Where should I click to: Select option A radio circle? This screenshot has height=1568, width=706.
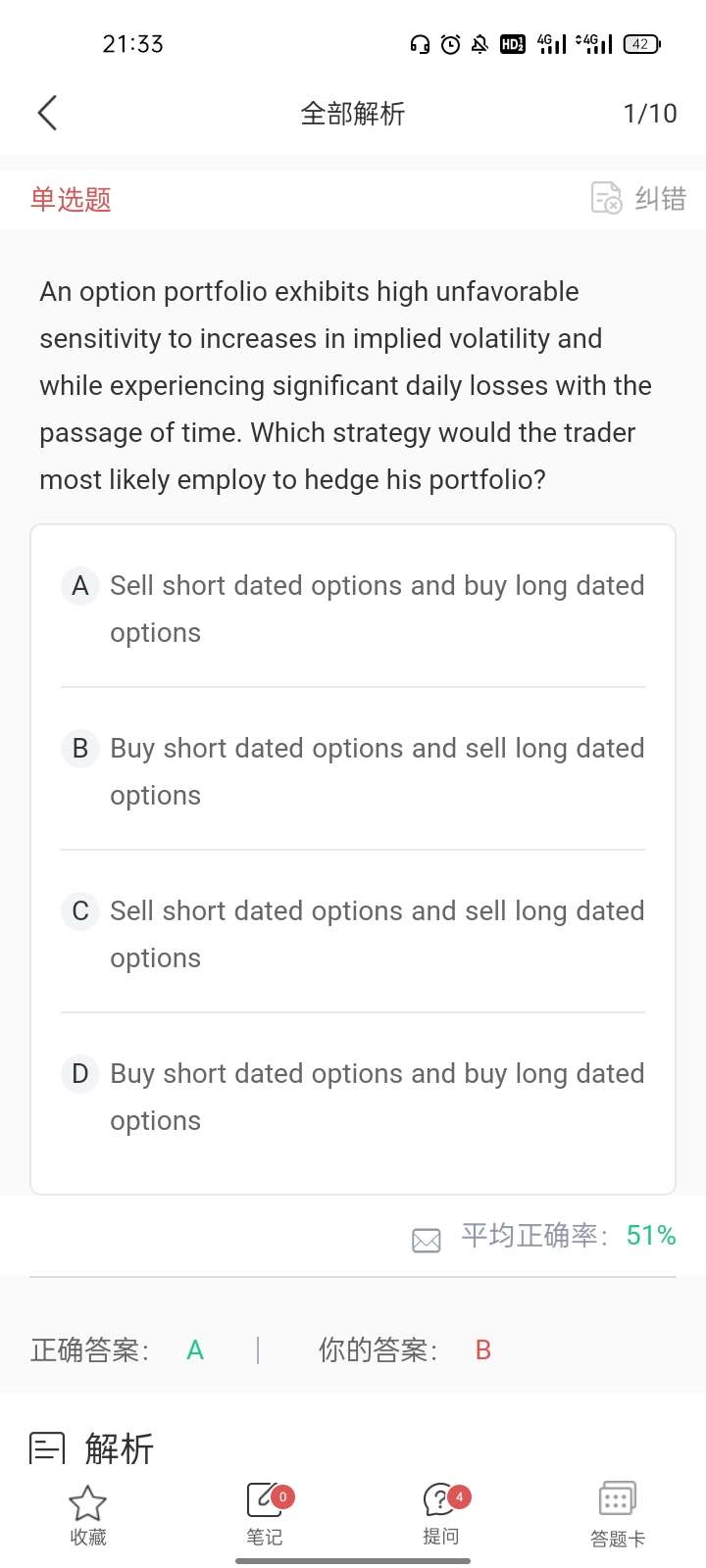[x=80, y=586]
